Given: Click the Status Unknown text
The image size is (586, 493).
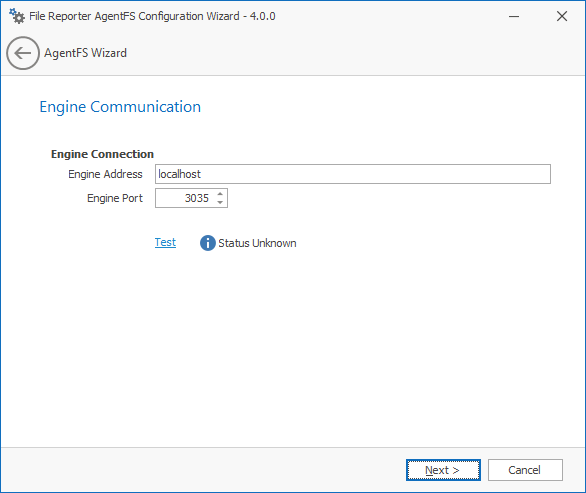Looking at the screenshot, I should click(257, 243).
